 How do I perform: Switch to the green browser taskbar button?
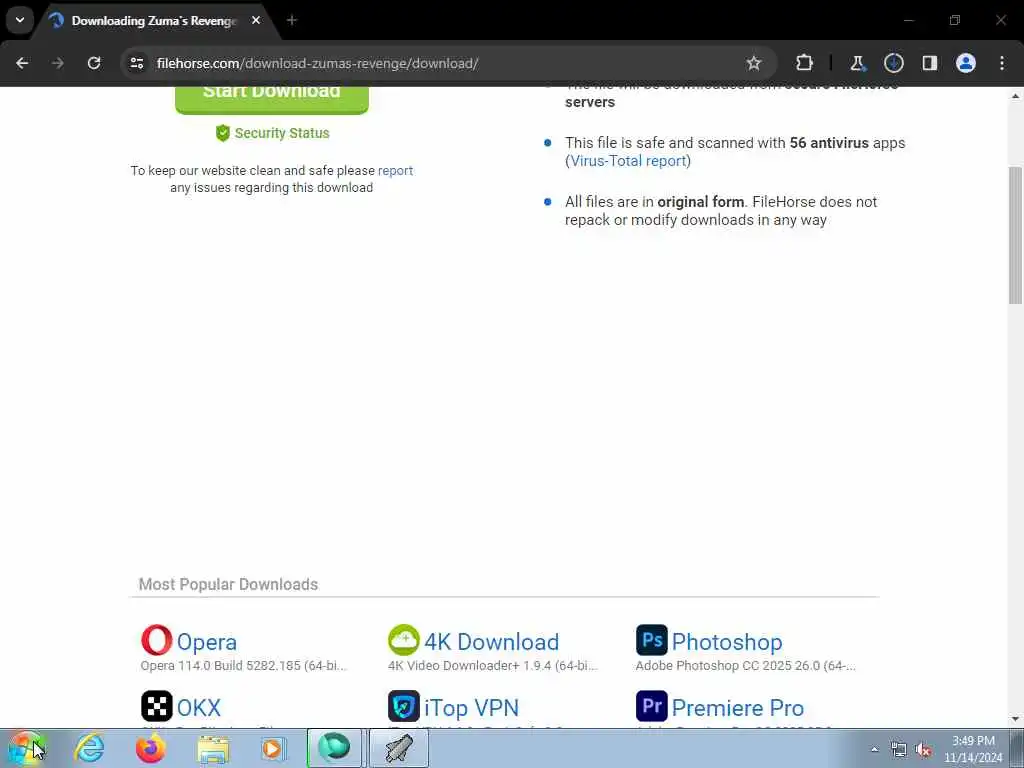click(x=334, y=748)
